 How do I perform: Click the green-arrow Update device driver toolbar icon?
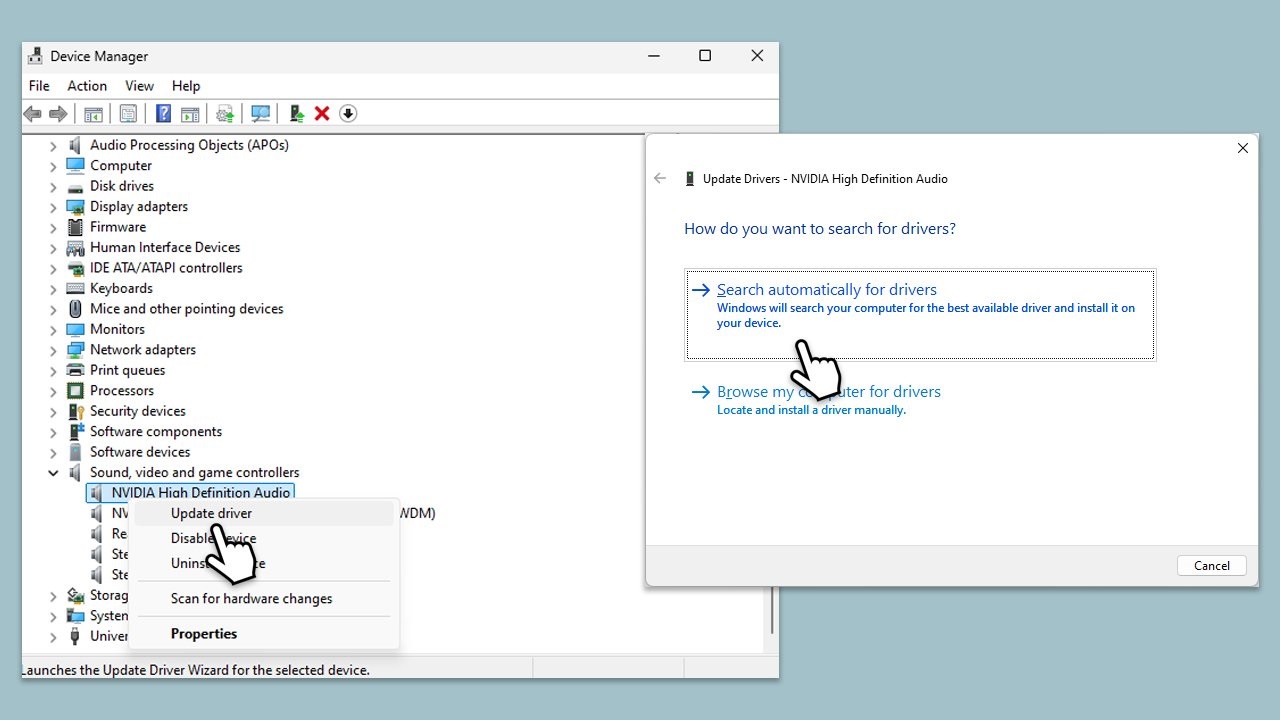point(296,114)
